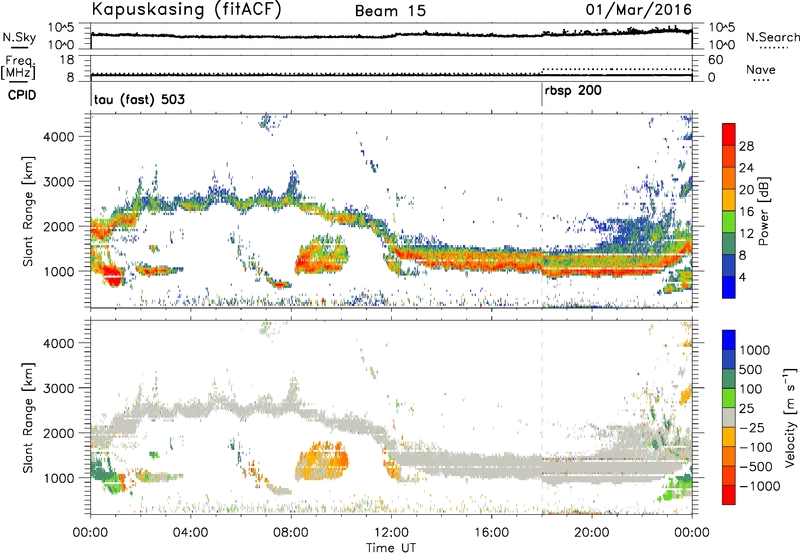Click the 'Time UT' axis title
This screenshot has height=554, width=800.
coord(391,547)
